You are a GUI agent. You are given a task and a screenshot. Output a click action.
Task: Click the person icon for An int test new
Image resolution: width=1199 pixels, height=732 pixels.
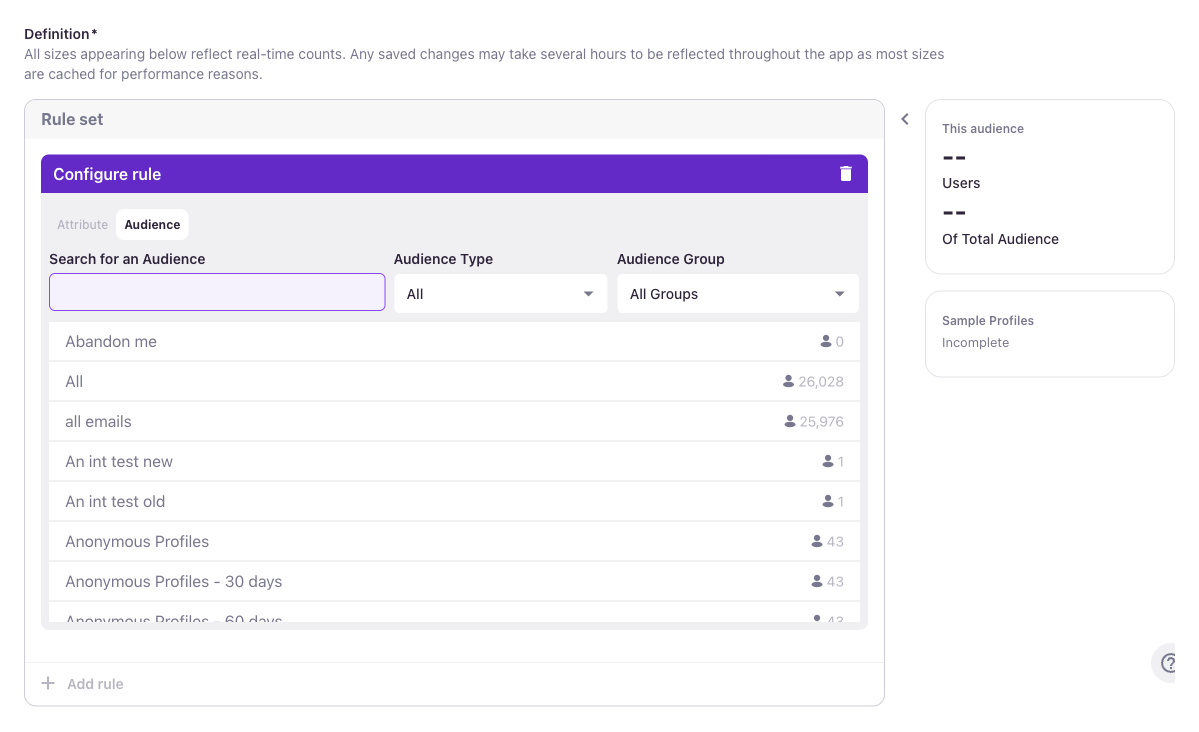click(829, 461)
